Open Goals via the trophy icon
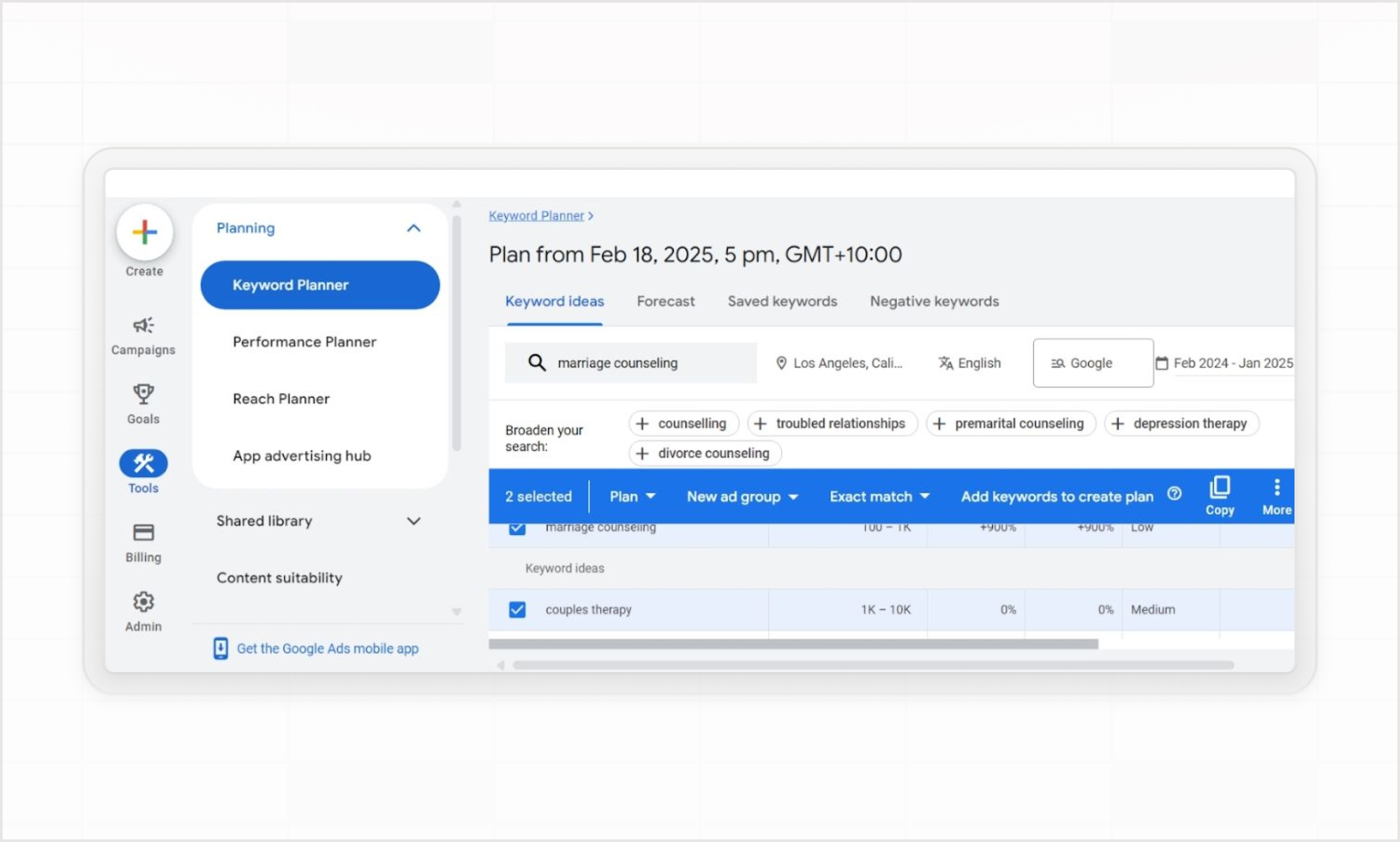1400x842 pixels. pos(143,394)
